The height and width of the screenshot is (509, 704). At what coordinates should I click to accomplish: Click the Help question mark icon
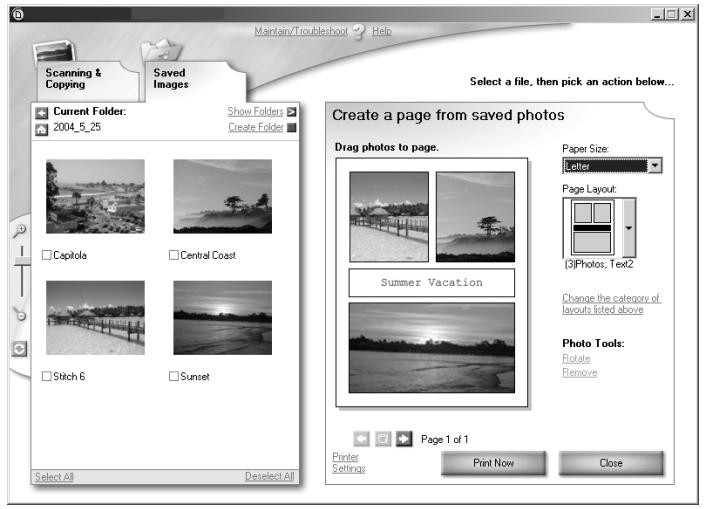coord(359,32)
